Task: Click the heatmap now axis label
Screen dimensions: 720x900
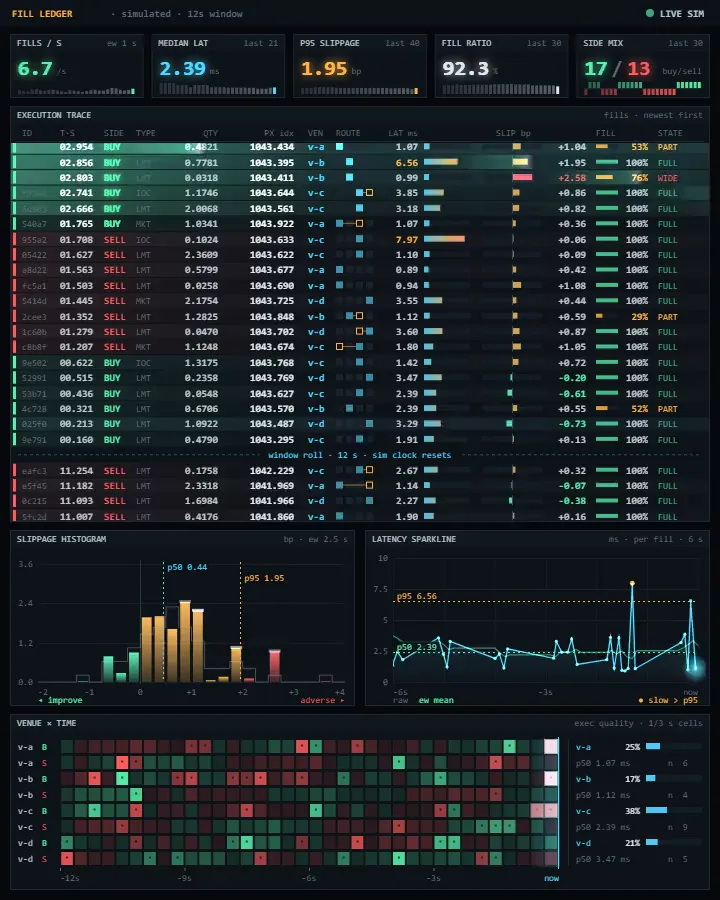Action: click(x=551, y=878)
